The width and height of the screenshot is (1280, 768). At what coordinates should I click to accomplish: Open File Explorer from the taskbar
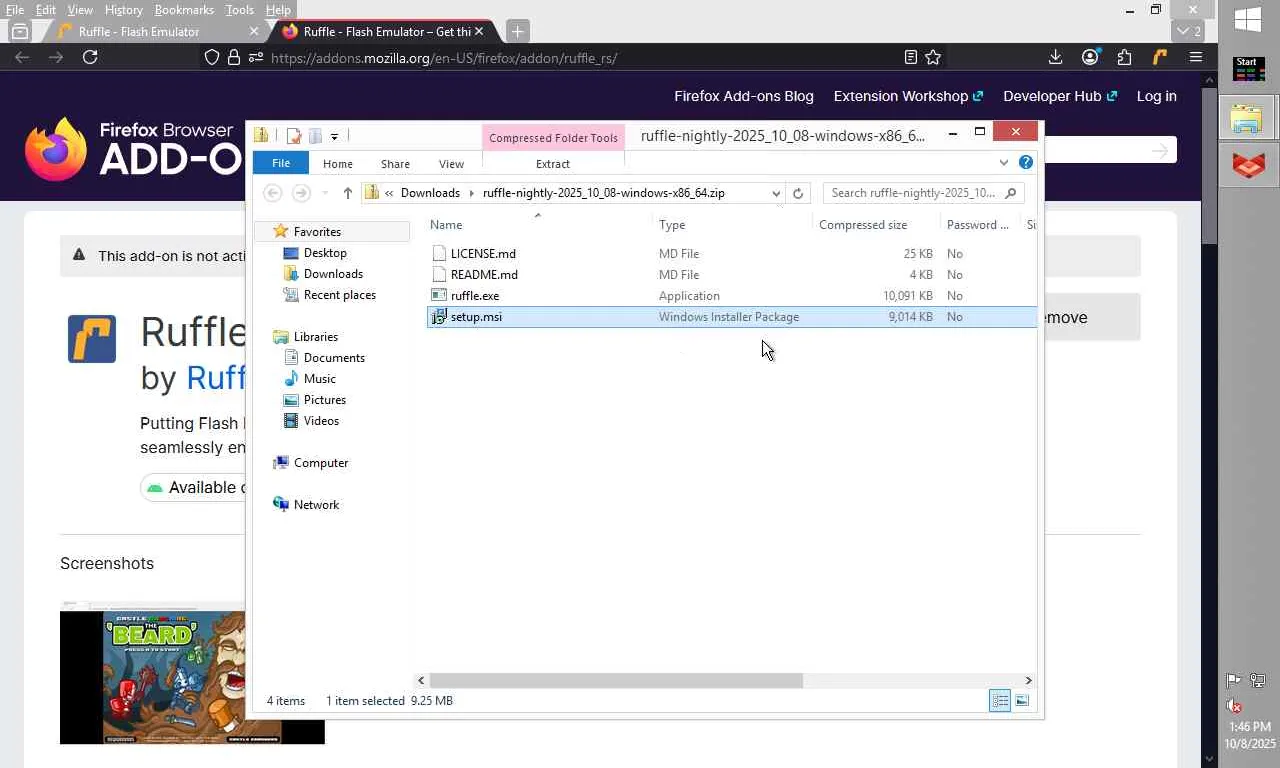[1247, 119]
